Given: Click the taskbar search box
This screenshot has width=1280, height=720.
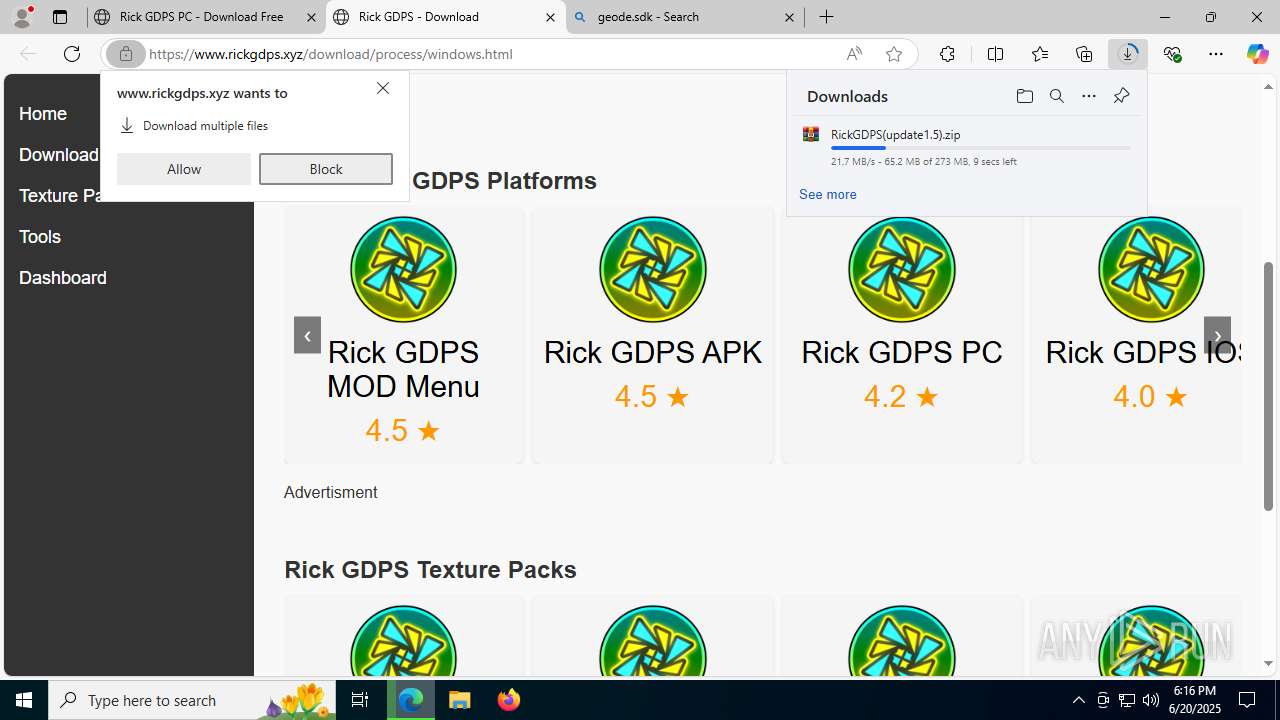Looking at the screenshot, I should (x=192, y=700).
